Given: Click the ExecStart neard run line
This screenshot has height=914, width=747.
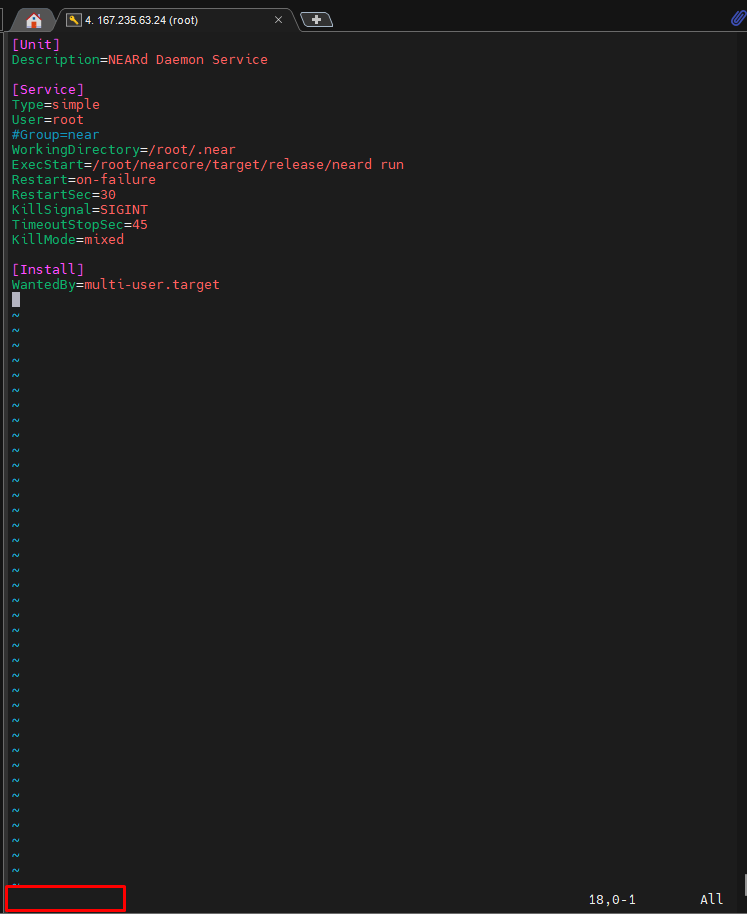Looking at the screenshot, I should (x=208, y=164).
